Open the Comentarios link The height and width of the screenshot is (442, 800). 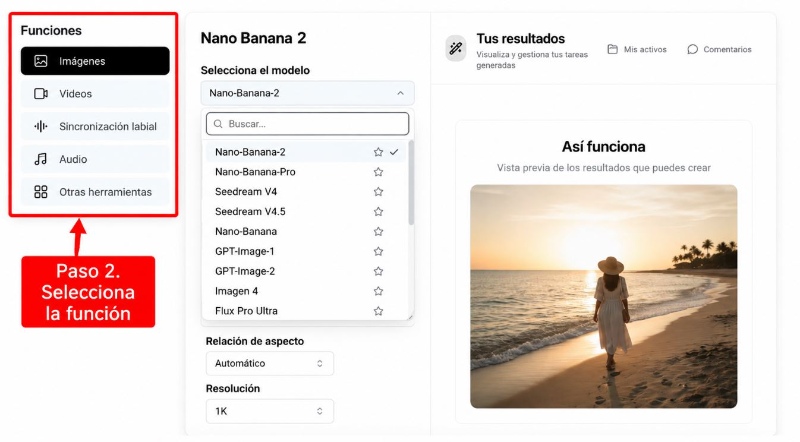[x=719, y=50]
